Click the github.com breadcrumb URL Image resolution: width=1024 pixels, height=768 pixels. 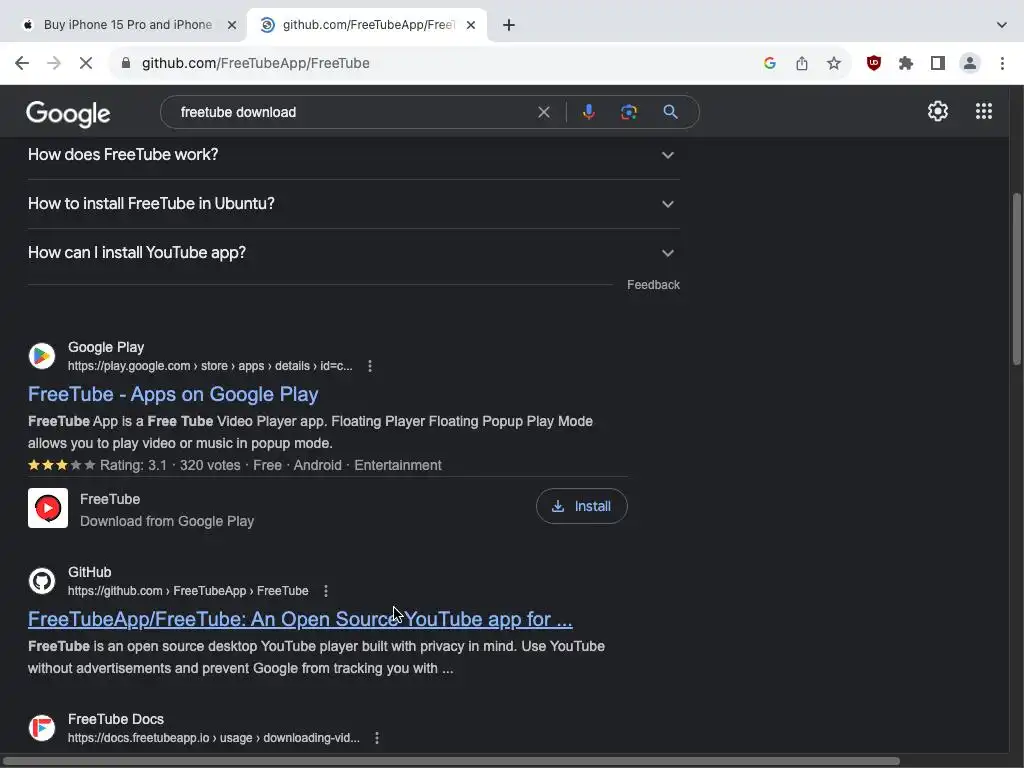coord(188,591)
